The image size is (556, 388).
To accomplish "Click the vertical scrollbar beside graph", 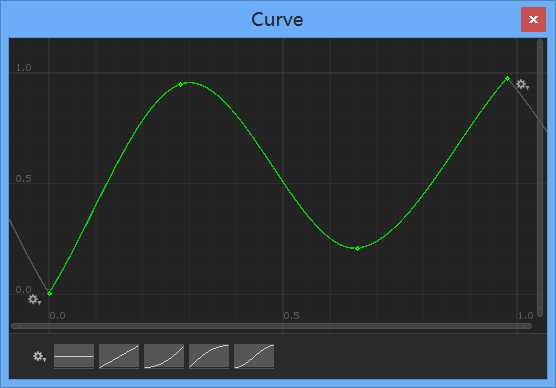I will 540,178.
